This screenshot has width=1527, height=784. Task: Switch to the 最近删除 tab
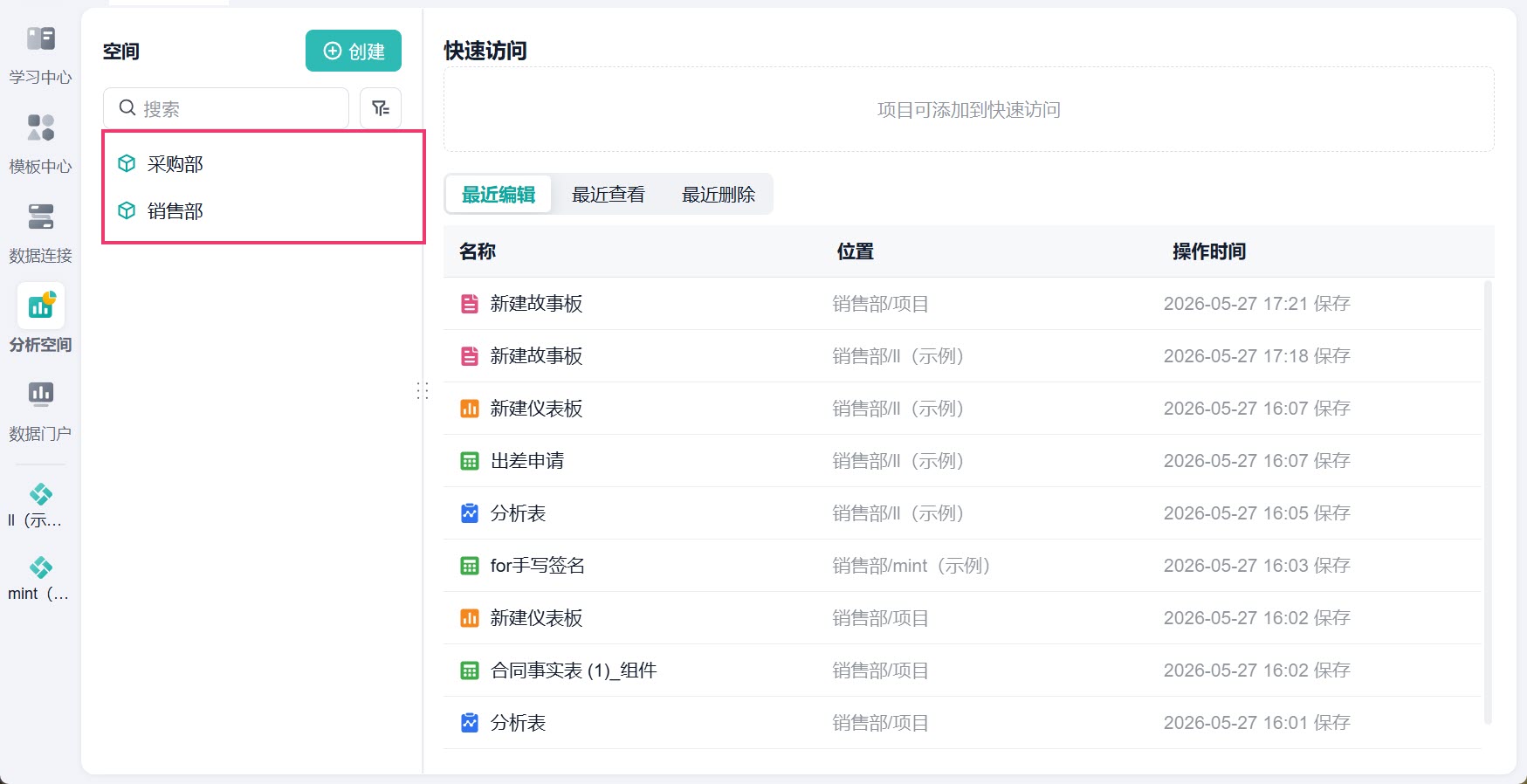[719, 195]
